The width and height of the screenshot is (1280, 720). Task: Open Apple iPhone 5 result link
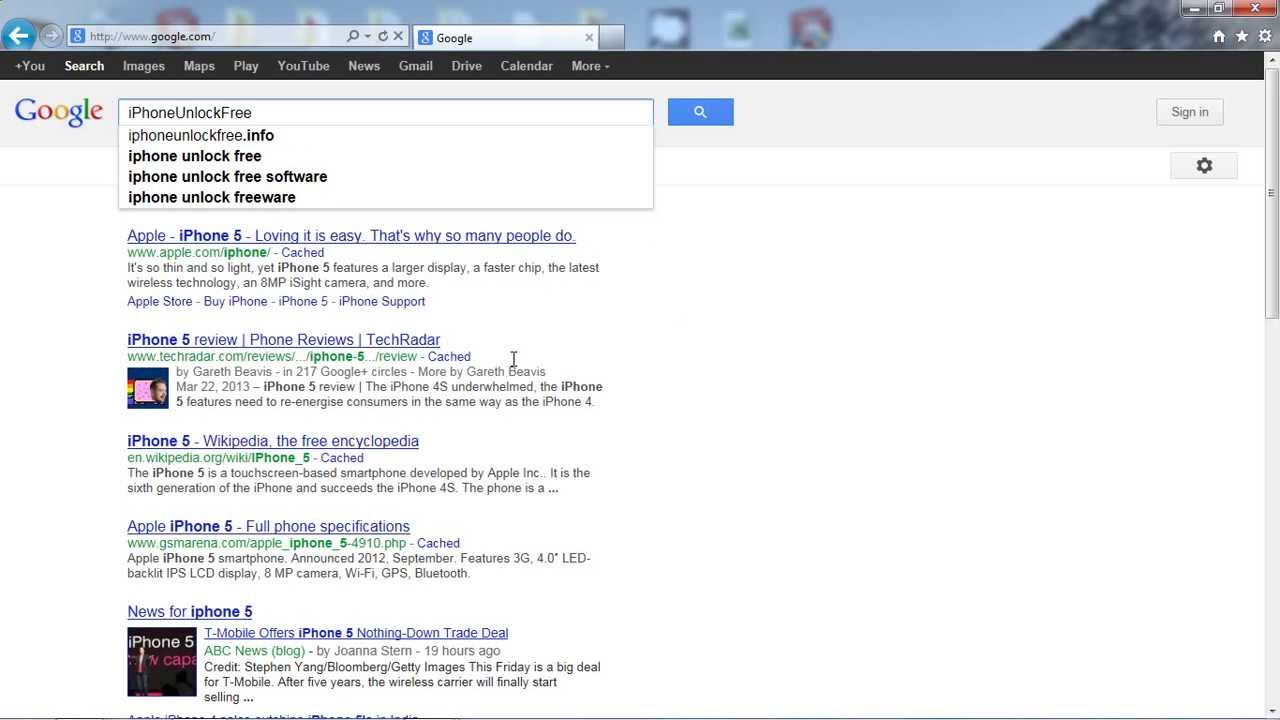351,236
